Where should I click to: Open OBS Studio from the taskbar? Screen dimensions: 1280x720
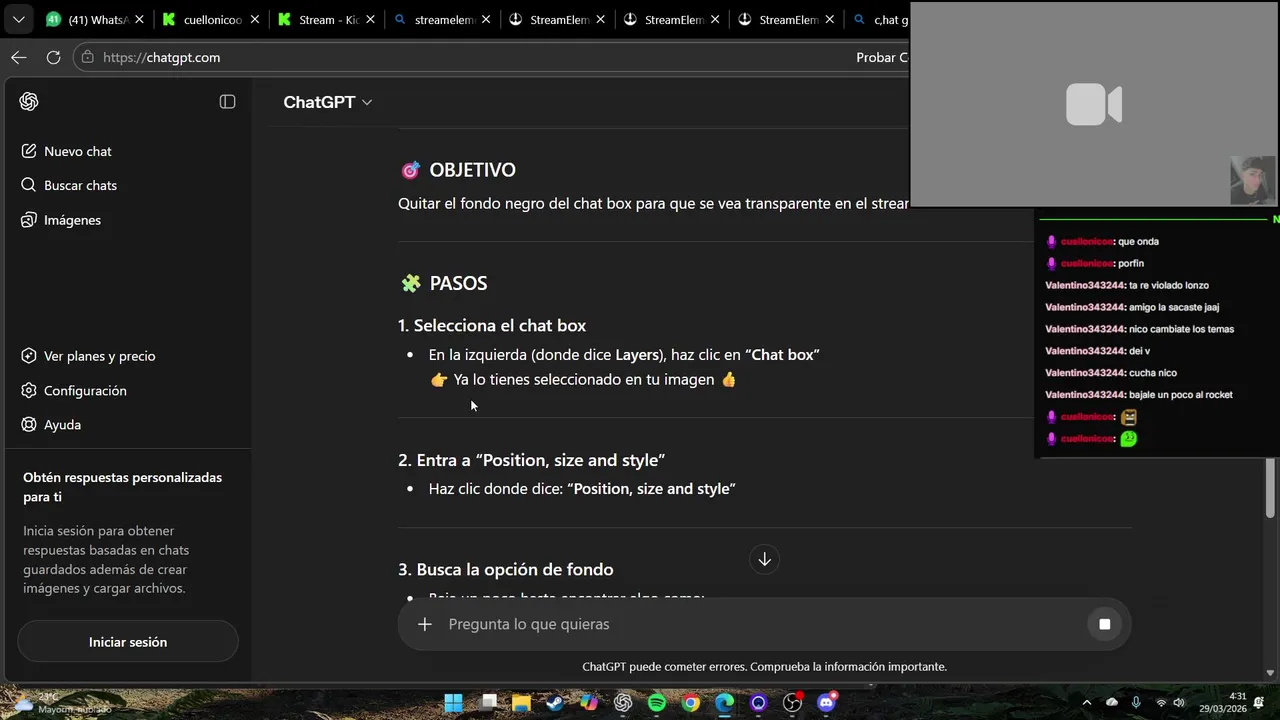click(x=793, y=703)
